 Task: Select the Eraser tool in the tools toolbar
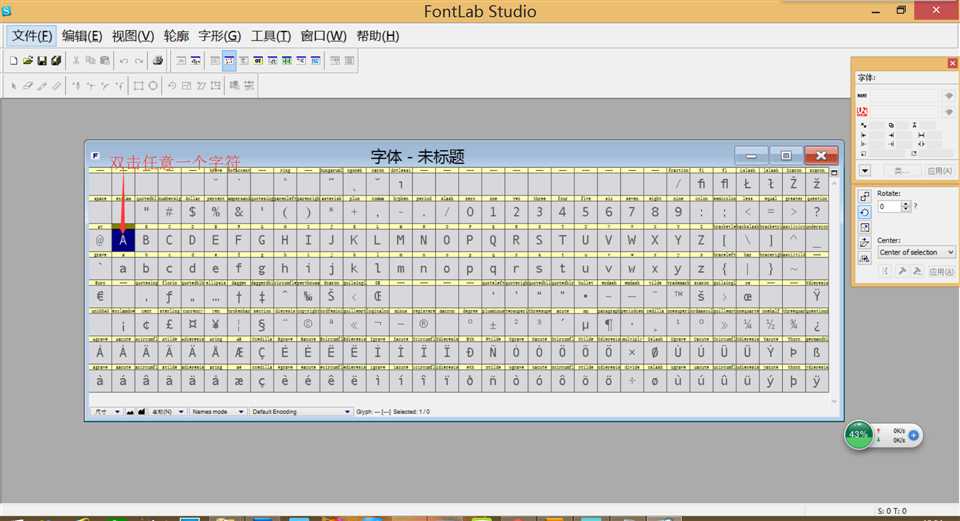(28, 86)
